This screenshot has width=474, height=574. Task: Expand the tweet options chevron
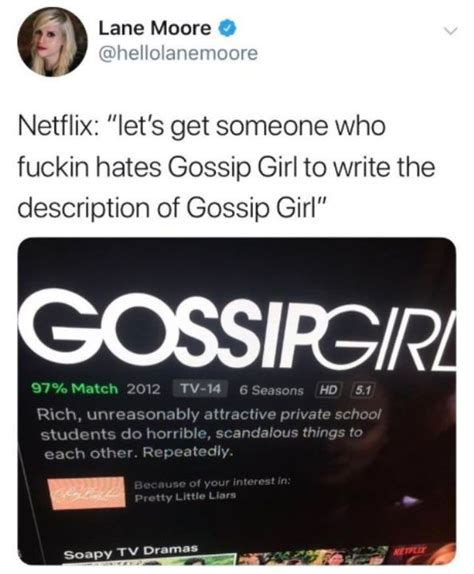[x=449, y=32]
